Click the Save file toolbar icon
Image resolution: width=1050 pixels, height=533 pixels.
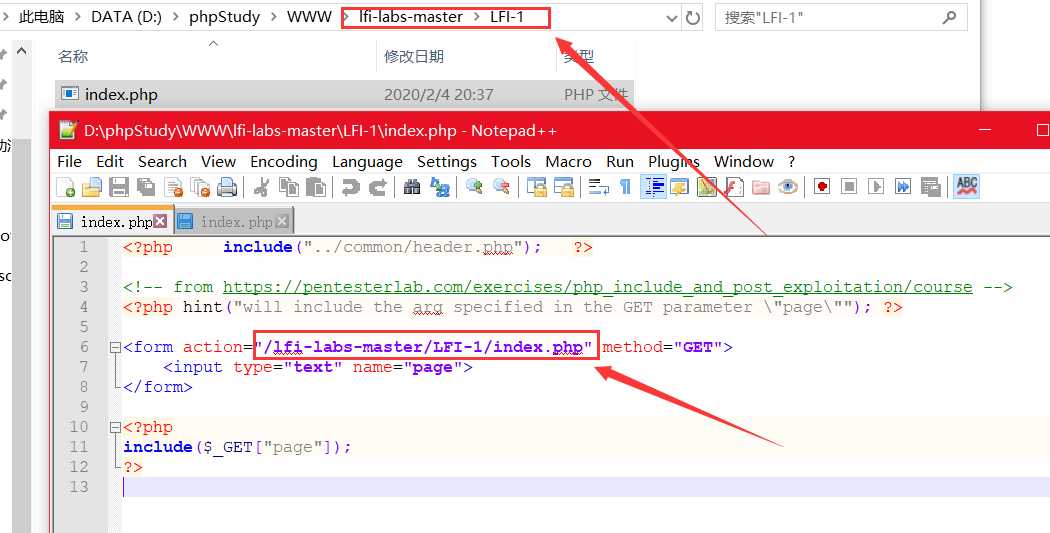click(118, 187)
